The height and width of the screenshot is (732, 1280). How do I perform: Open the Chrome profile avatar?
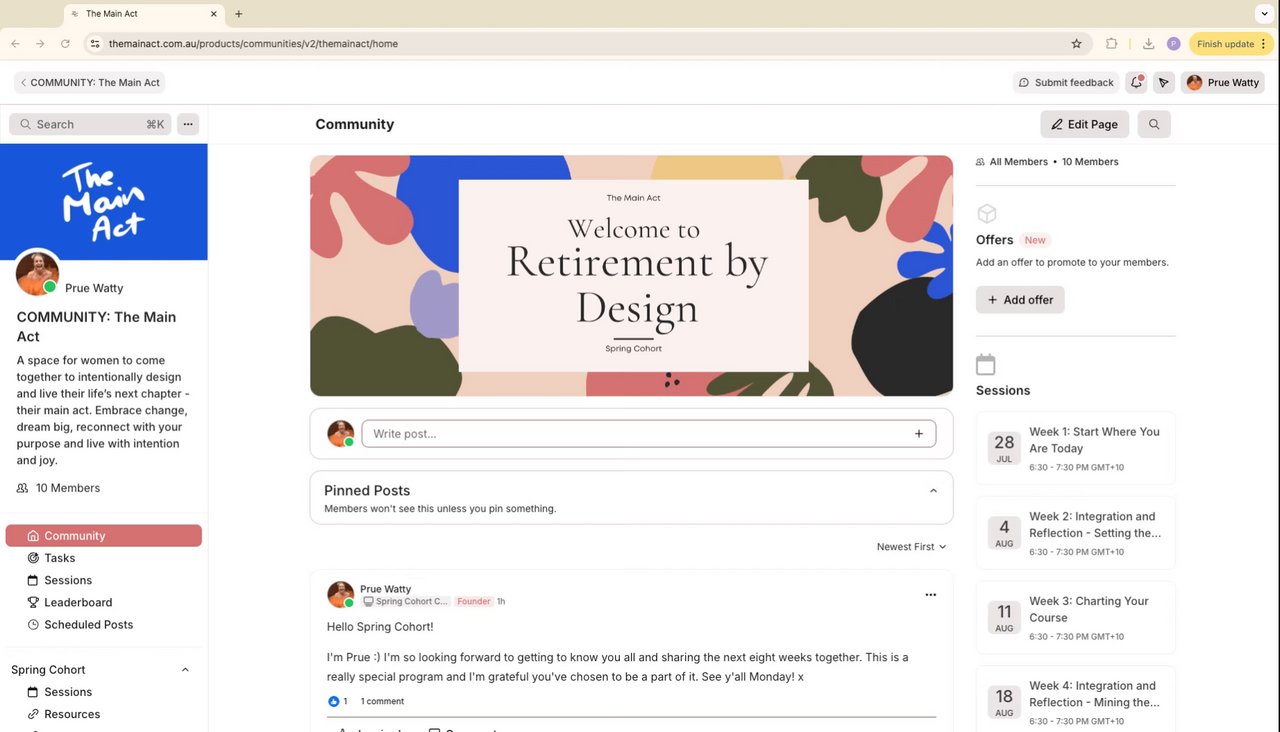click(x=1174, y=44)
